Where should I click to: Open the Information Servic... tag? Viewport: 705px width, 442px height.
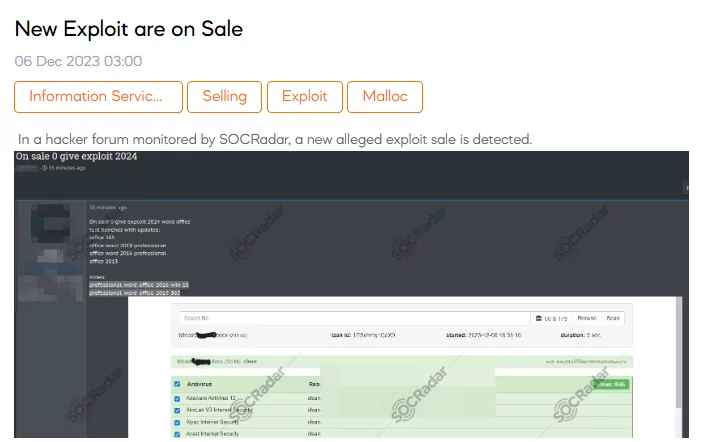[x=98, y=97]
